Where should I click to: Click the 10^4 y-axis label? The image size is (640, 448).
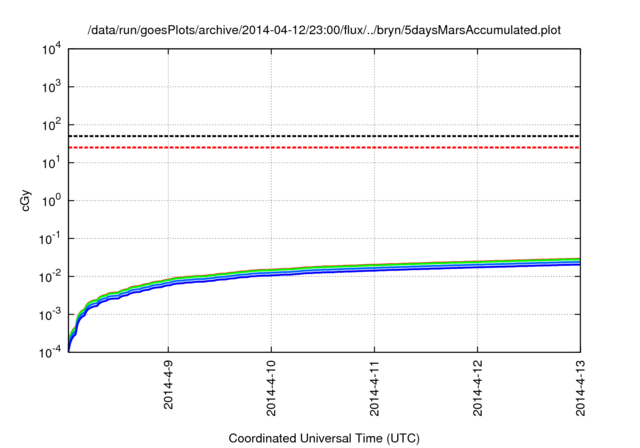[x=52, y=49]
